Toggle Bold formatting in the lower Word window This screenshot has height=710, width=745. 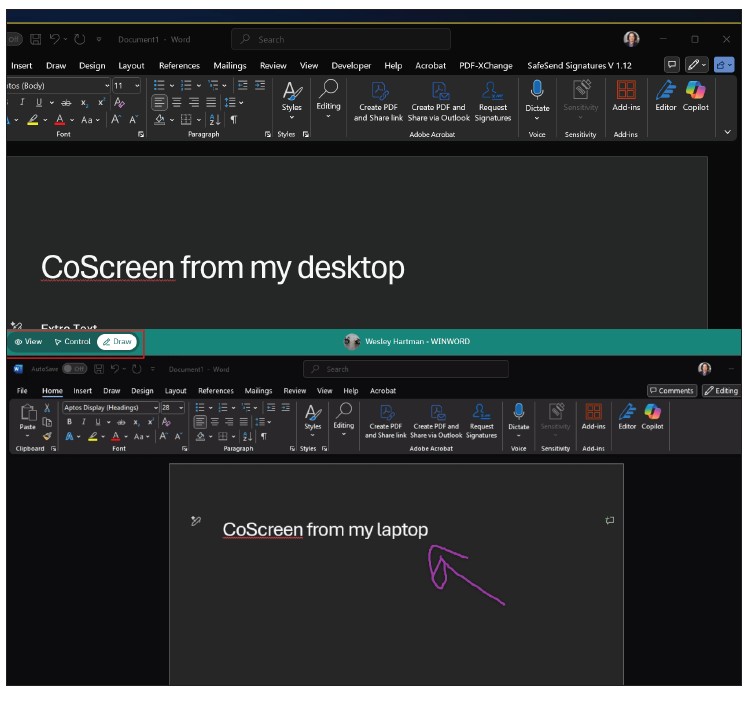point(69,422)
